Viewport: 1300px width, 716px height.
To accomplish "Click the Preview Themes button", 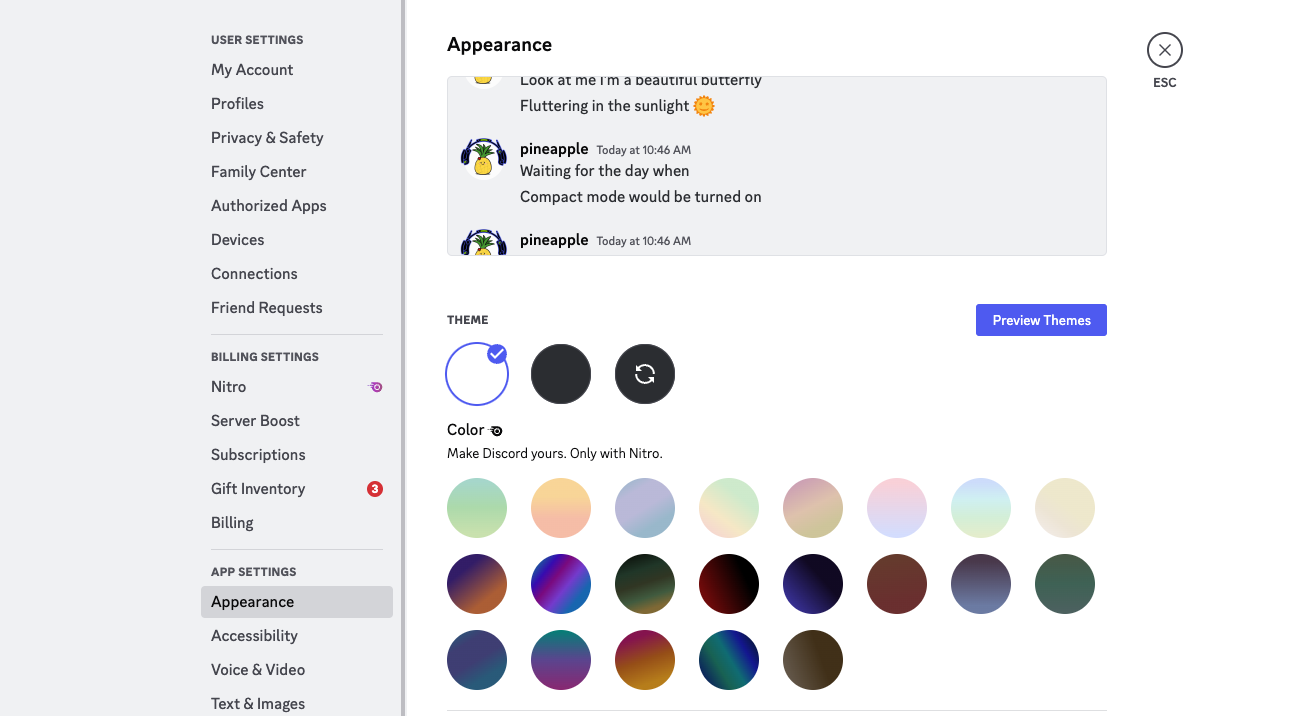I will click(x=1041, y=320).
